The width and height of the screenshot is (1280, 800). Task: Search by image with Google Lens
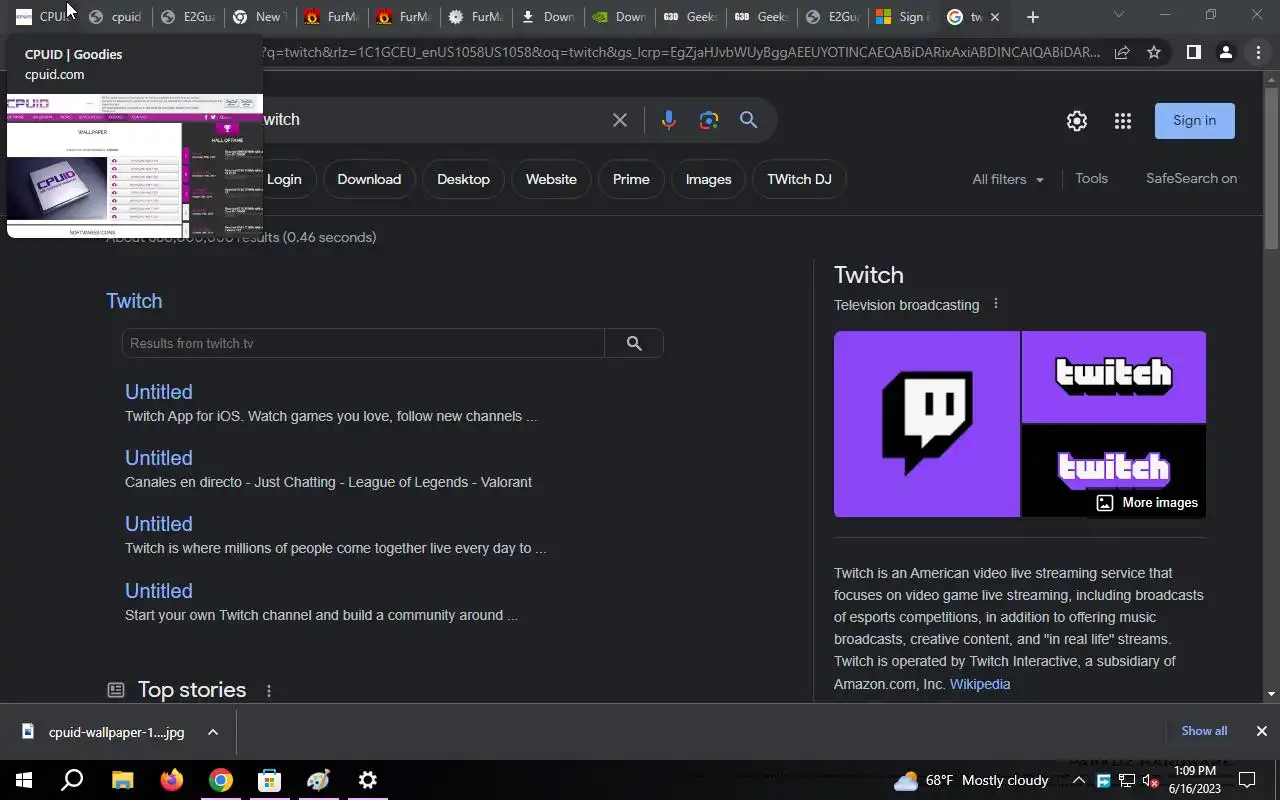tap(709, 120)
